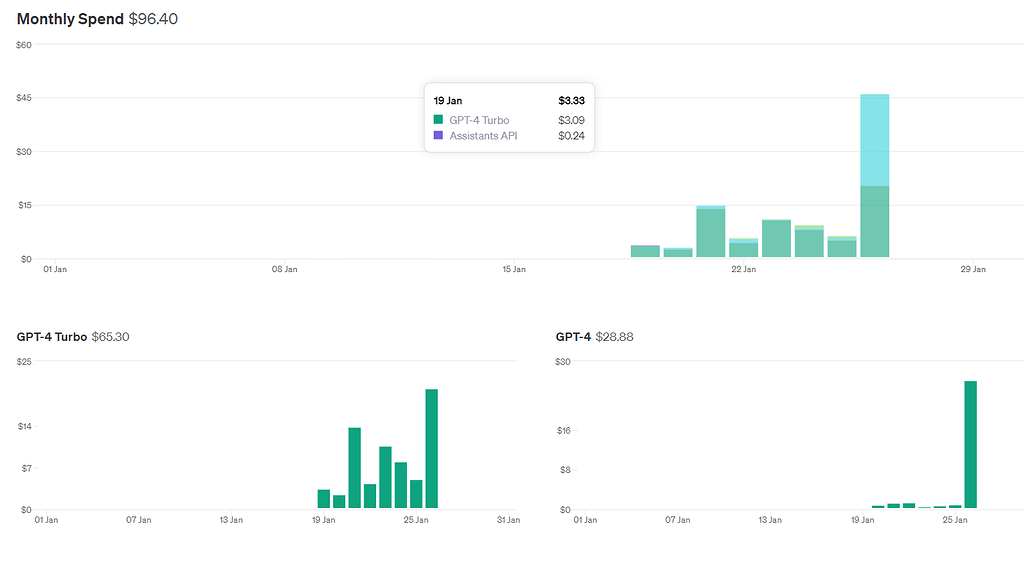
Task: Select the first bar in GPT-4 Turbo chart
Action: click(x=324, y=498)
